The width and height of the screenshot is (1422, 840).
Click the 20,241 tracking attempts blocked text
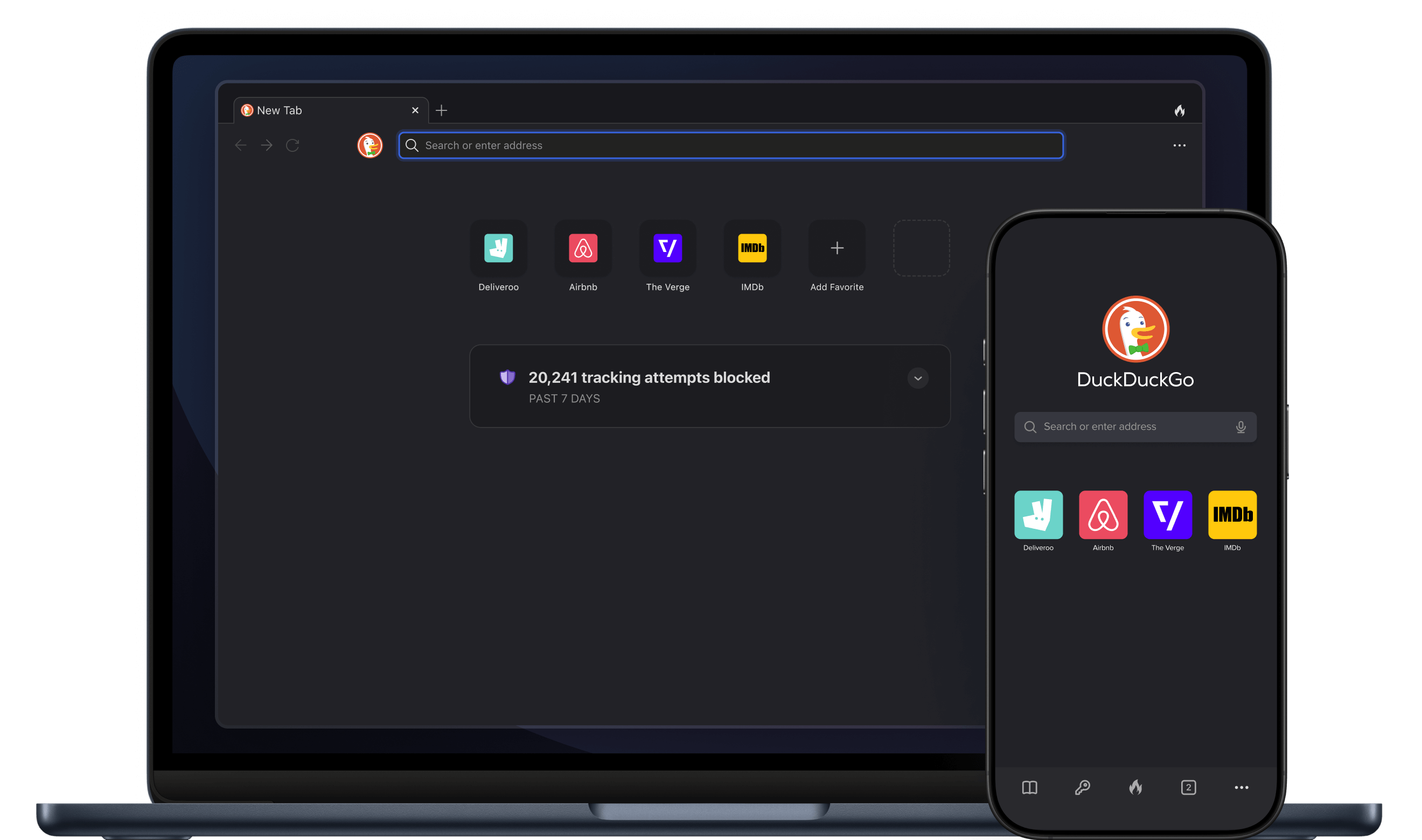pyautogui.click(x=649, y=377)
